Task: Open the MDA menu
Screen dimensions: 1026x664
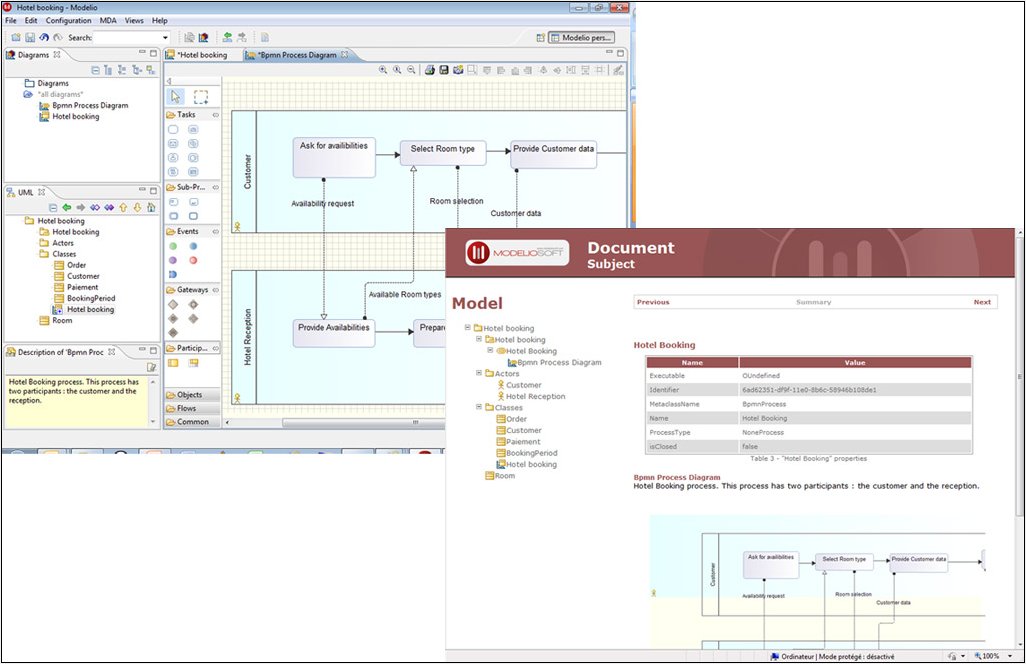Action: (108, 20)
